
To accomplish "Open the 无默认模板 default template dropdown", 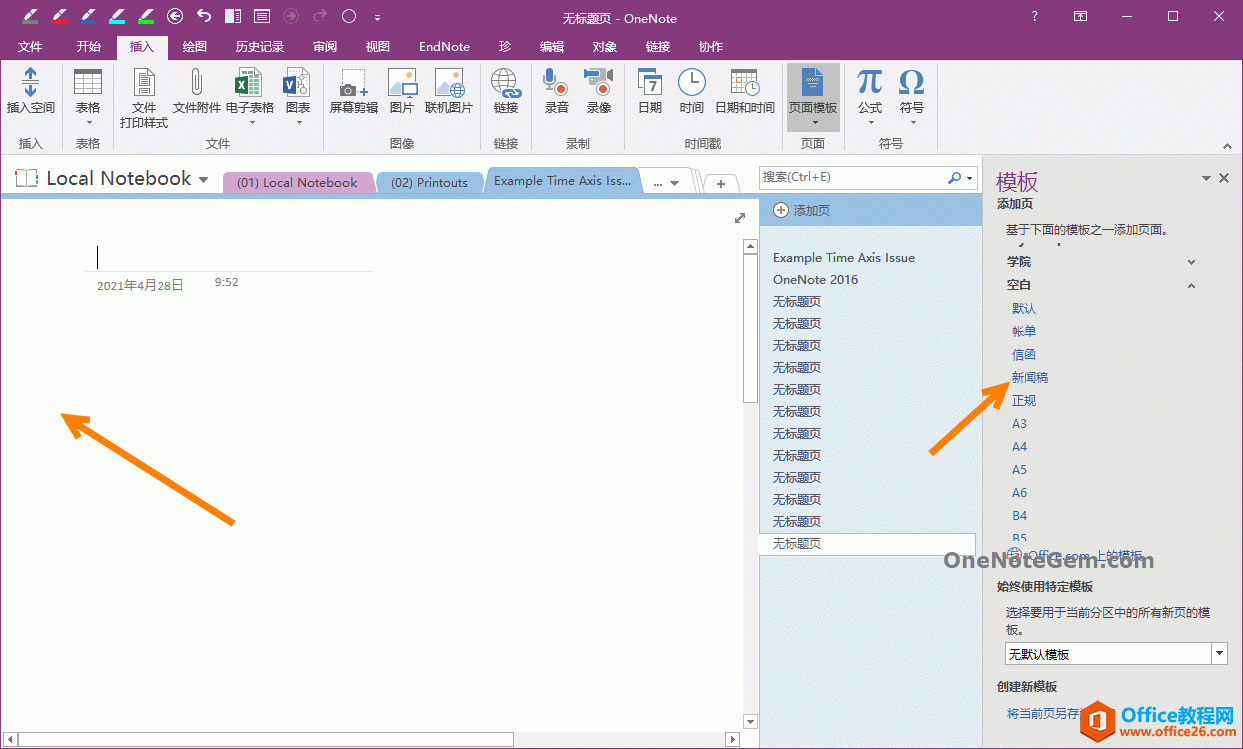I will (1219, 653).
